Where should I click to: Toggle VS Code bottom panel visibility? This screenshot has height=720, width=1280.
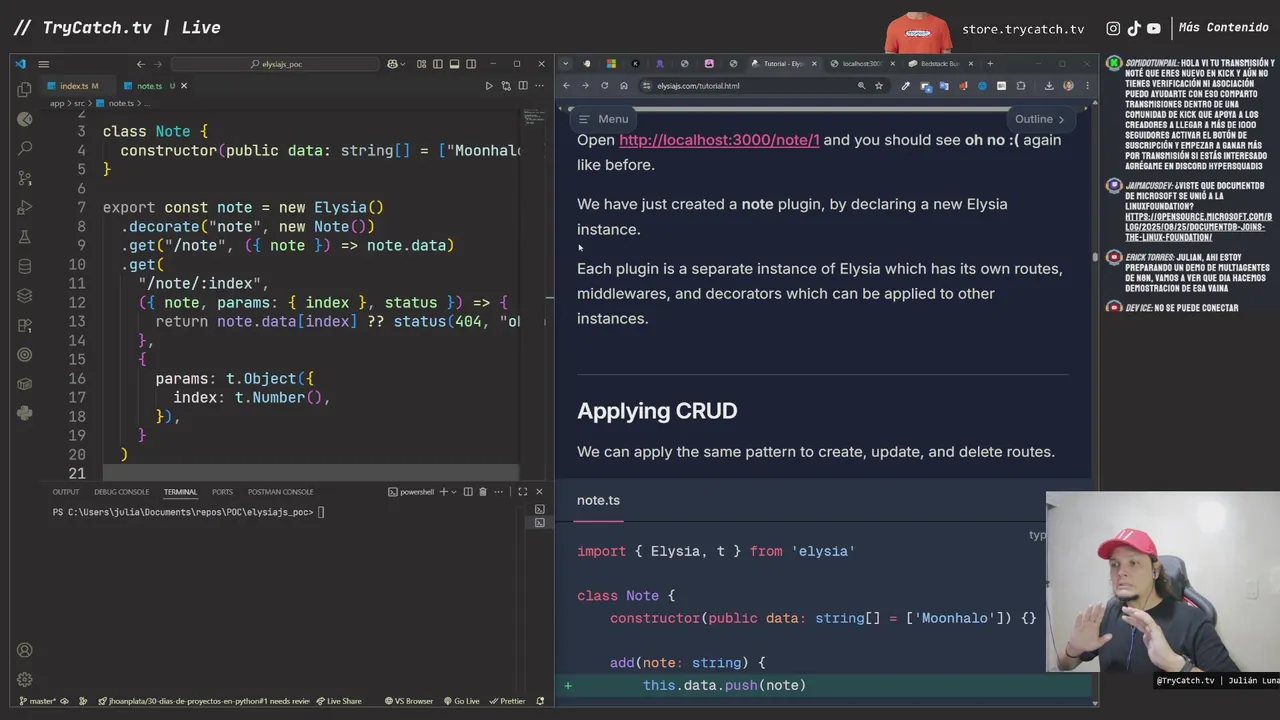[x=454, y=64]
